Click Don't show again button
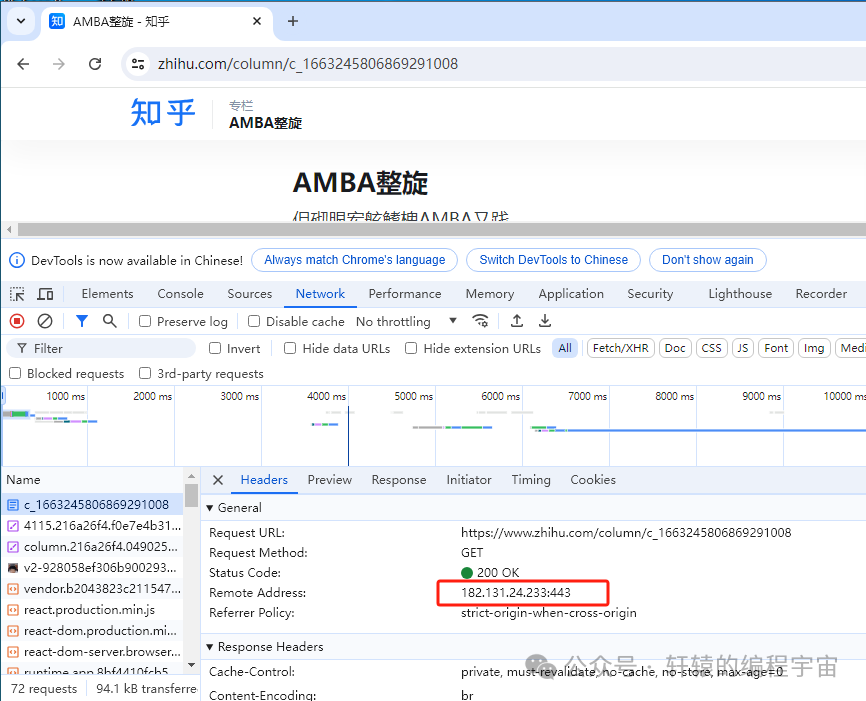This screenshot has width=866, height=701. pos(707,260)
